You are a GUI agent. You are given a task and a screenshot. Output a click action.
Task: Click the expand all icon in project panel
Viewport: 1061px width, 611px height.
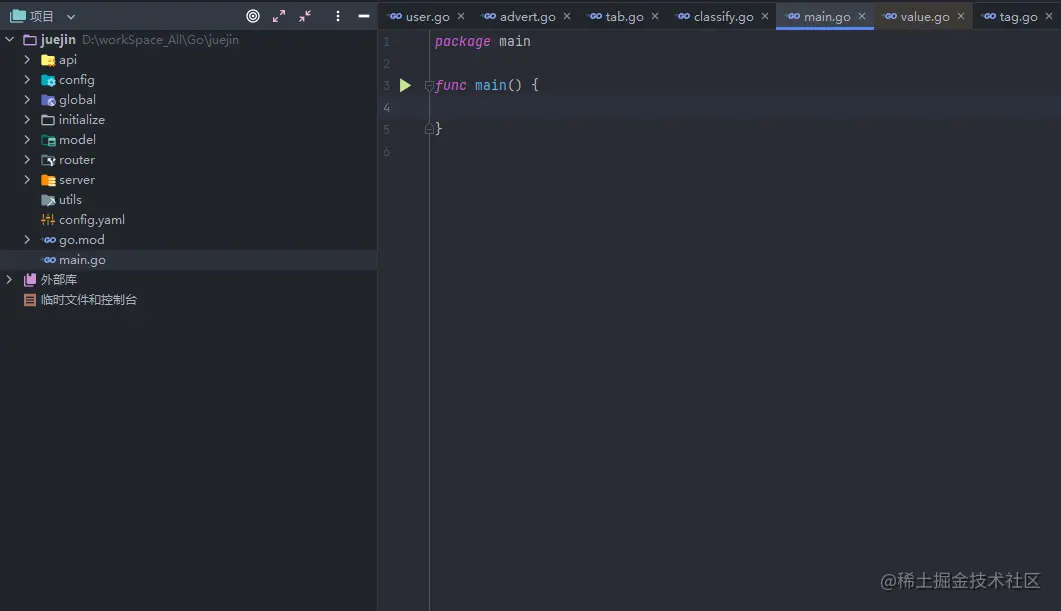pyautogui.click(x=279, y=16)
